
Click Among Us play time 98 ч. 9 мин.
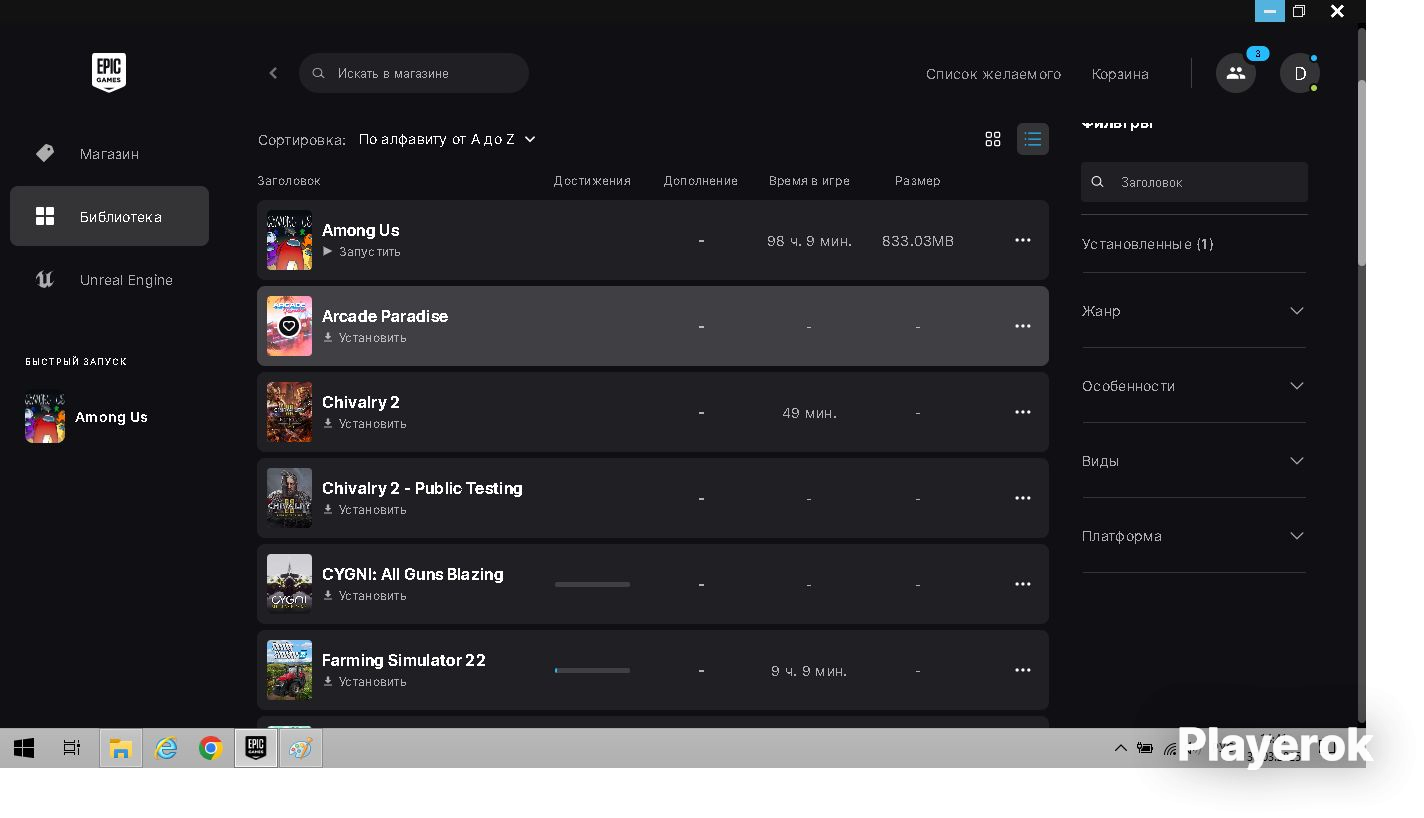point(809,241)
